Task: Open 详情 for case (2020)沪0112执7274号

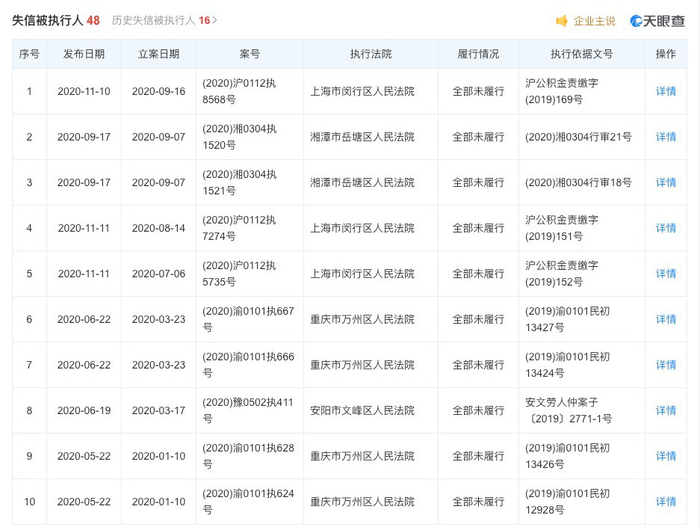Action: click(666, 228)
